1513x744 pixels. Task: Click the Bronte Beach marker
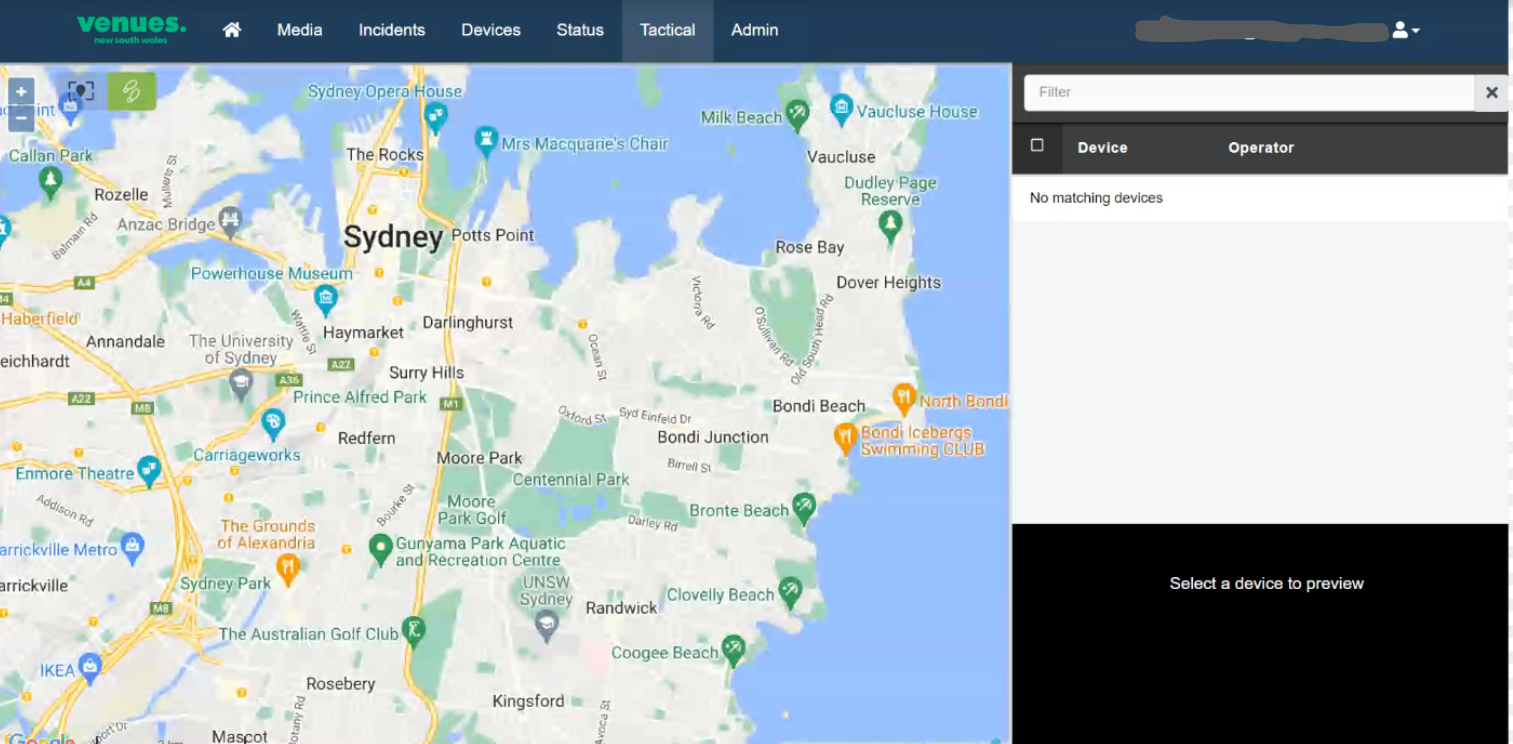[803, 507]
